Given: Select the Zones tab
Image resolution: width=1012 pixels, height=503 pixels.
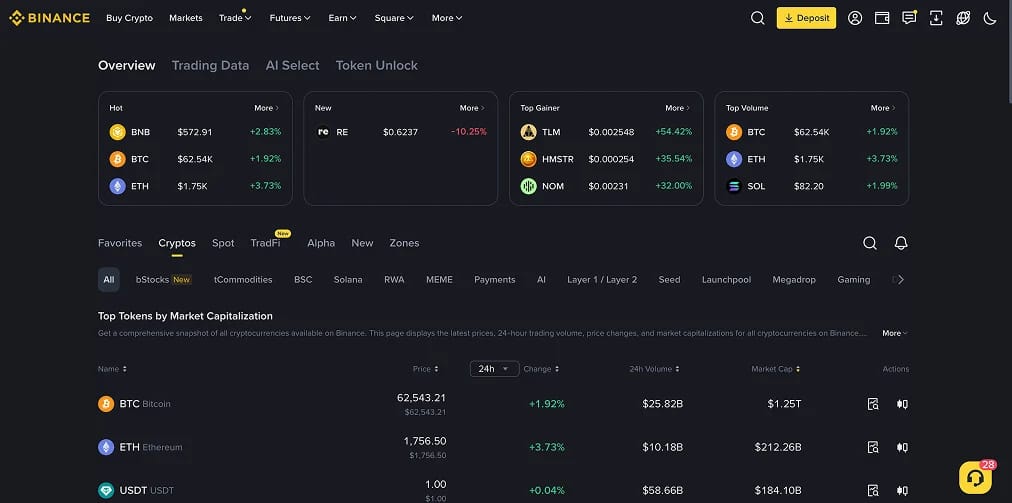Looking at the screenshot, I should [x=404, y=243].
